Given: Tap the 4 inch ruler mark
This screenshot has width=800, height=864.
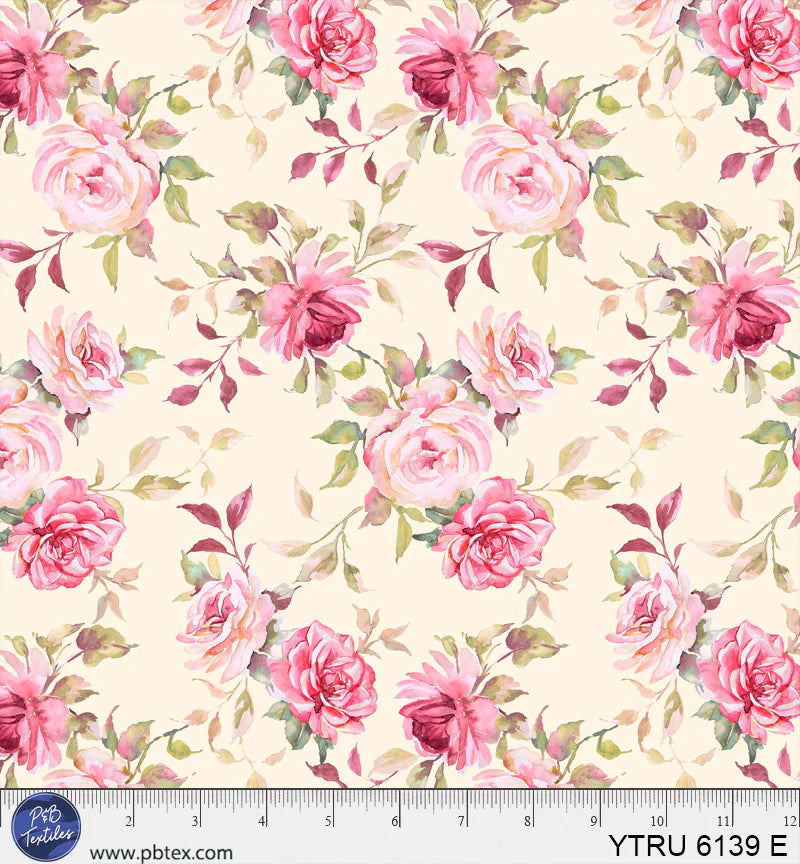Looking at the screenshot, I should [x=262, y=821].
